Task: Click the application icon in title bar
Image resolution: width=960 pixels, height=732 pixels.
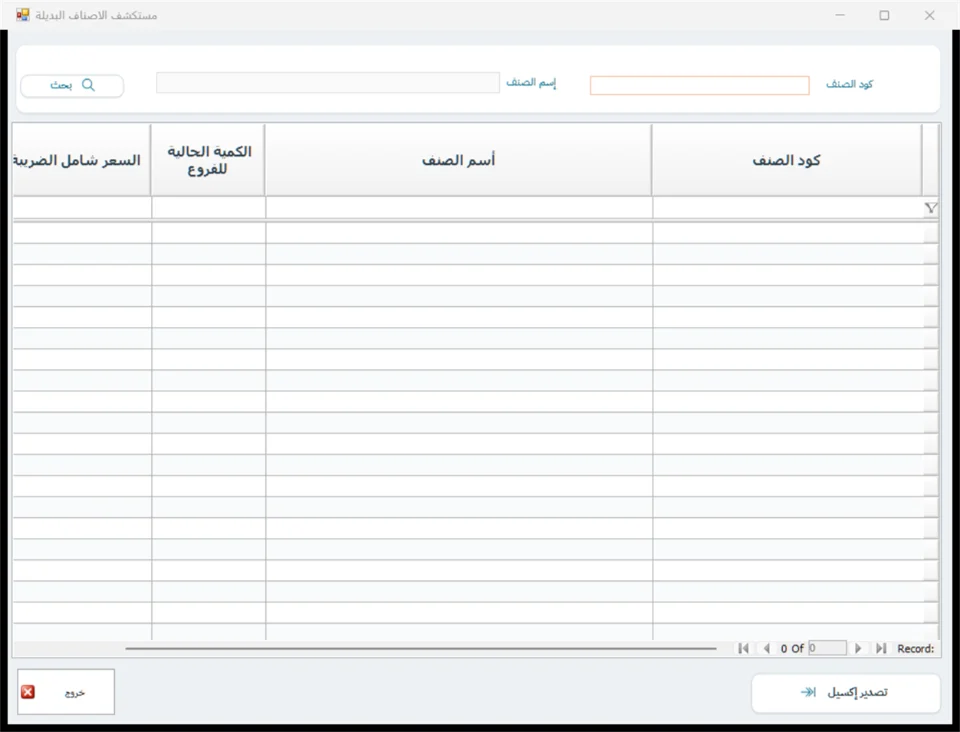Action: (x=23, y=15)
